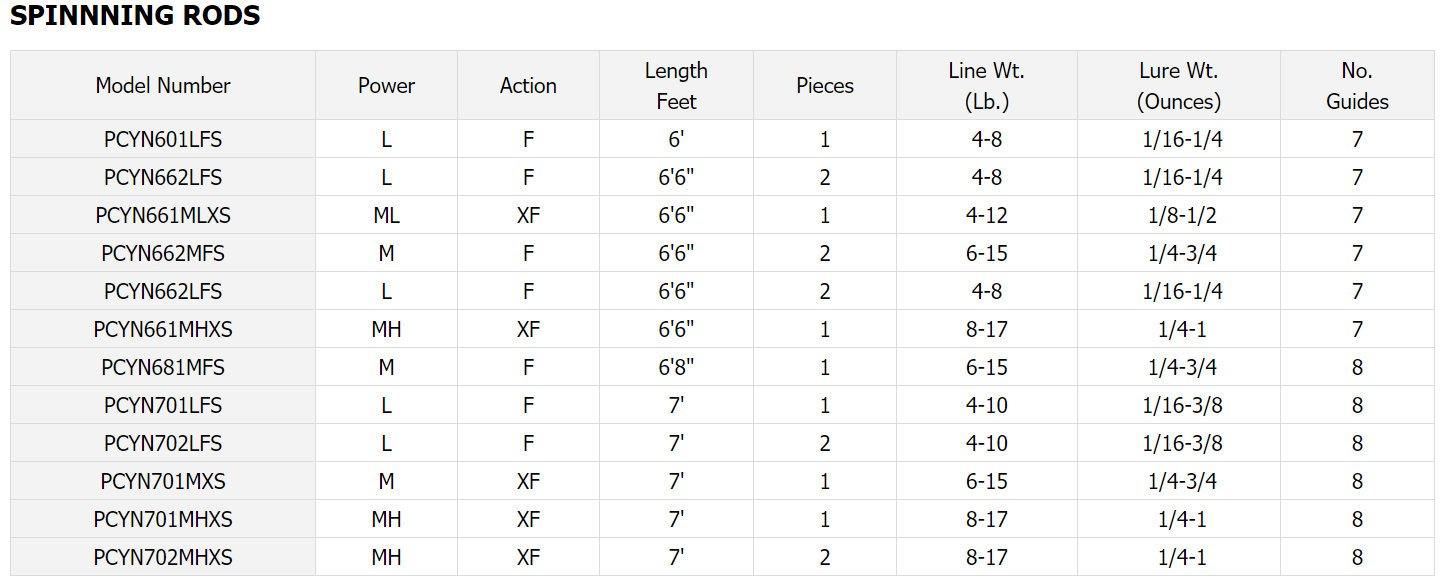Screen dimensions: 1445x584
Task: Click model number PCYN681MFS
Action: 163,368
